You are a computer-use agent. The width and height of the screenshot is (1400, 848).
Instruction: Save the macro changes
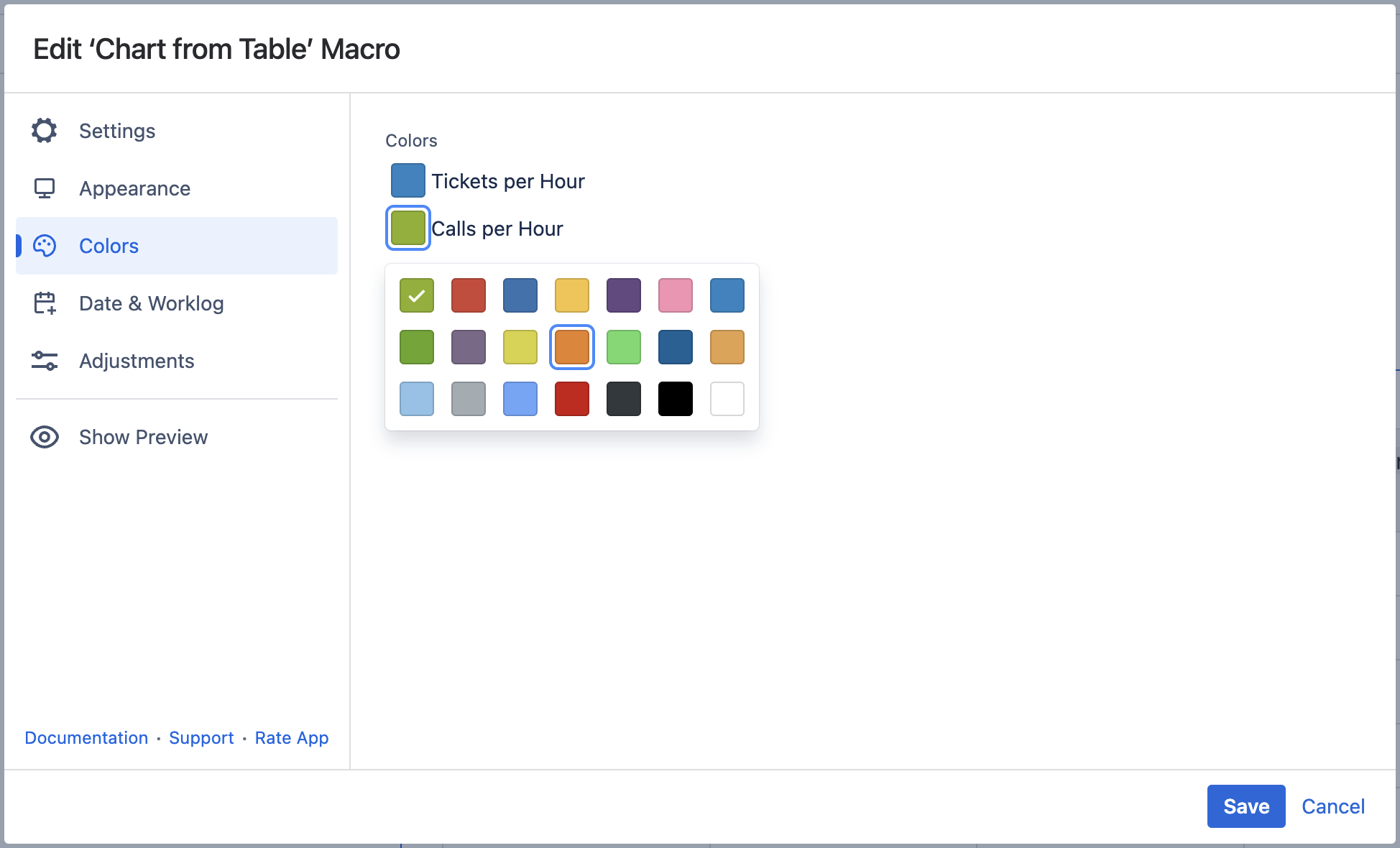tap(1245, 806)
